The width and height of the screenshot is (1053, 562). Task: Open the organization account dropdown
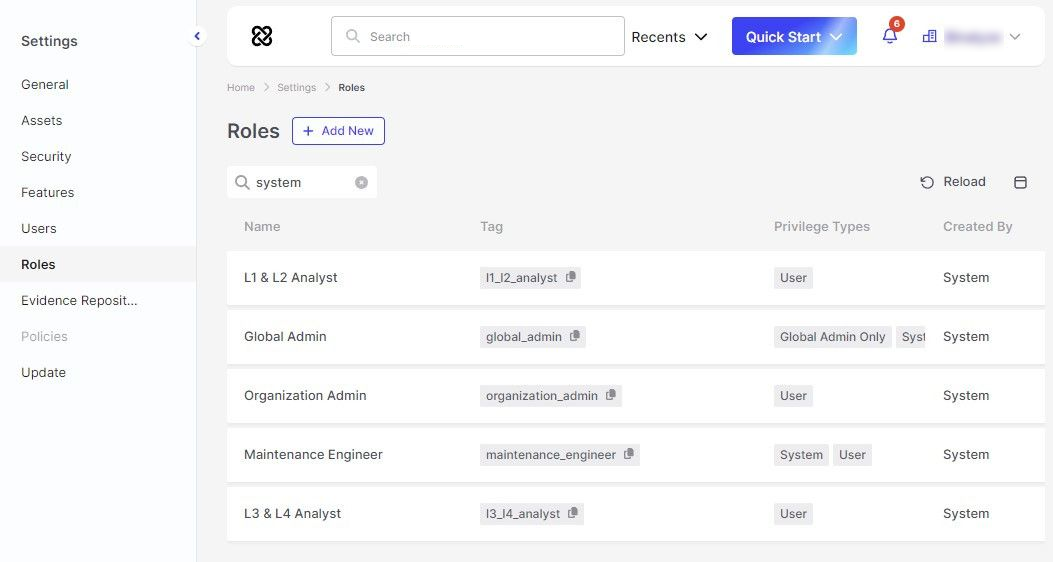pyautogui.click(x=971, y=37)
